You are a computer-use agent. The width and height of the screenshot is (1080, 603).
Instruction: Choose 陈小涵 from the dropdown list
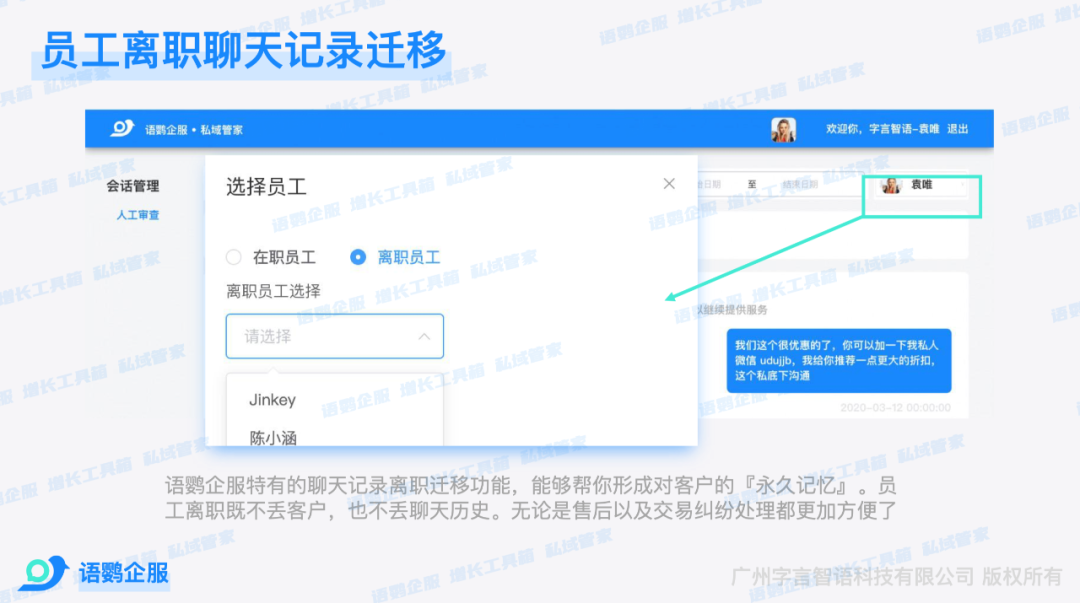tap(273, 437)
